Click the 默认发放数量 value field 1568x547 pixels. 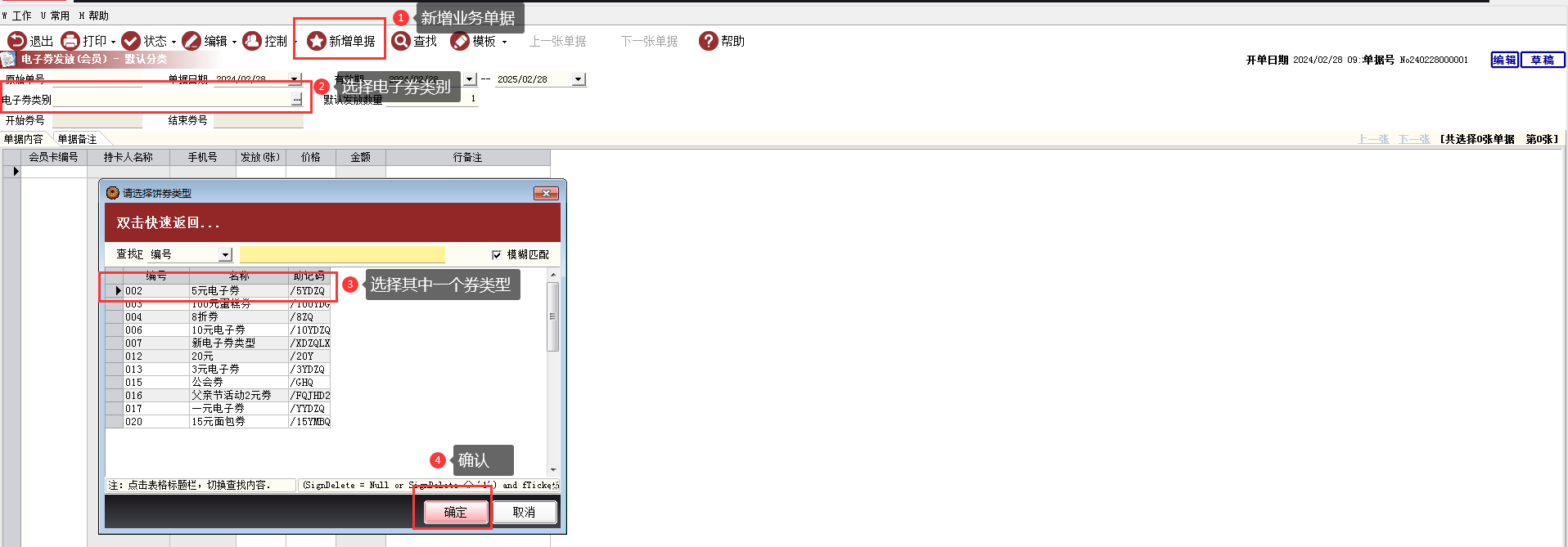(x=431, y=100)
